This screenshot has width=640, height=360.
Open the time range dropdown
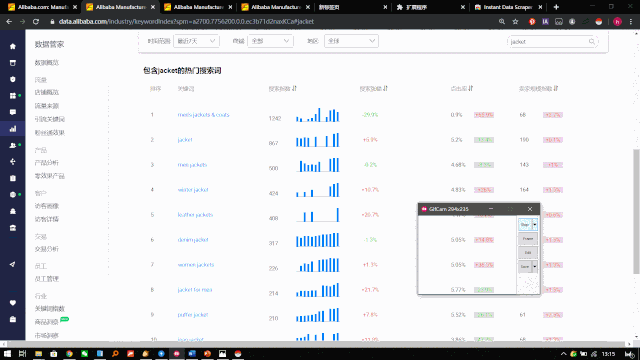[x=196, y=41]
